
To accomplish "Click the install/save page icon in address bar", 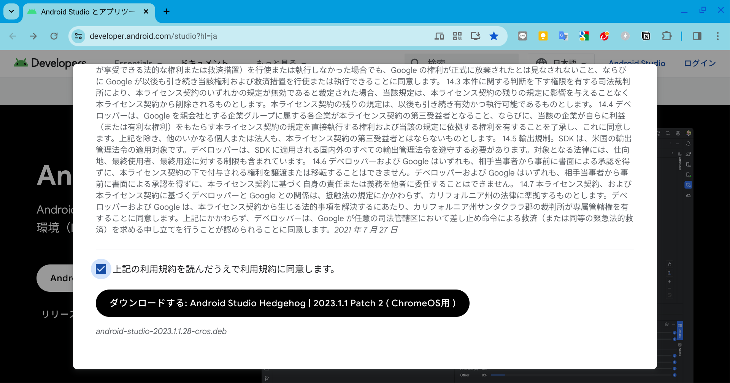I will [475, 36].
